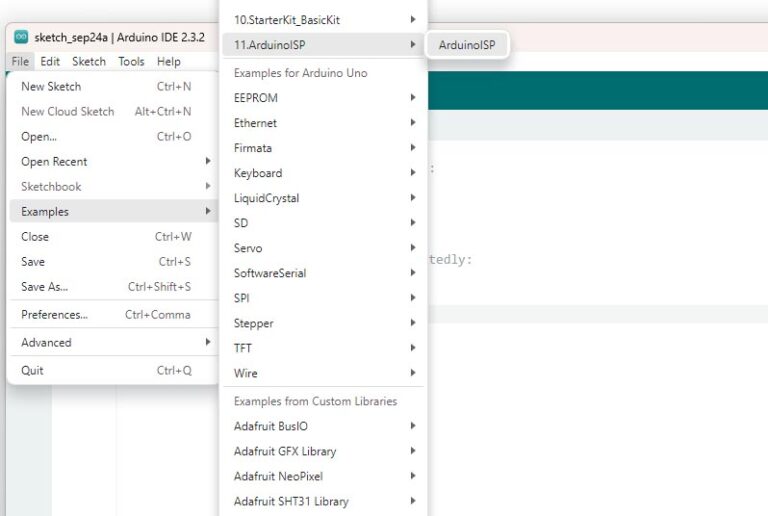This screenshot has width=768, height=516.
Task: Expand LiquidCrystal examples submenu
Action: tap(323, 198)
